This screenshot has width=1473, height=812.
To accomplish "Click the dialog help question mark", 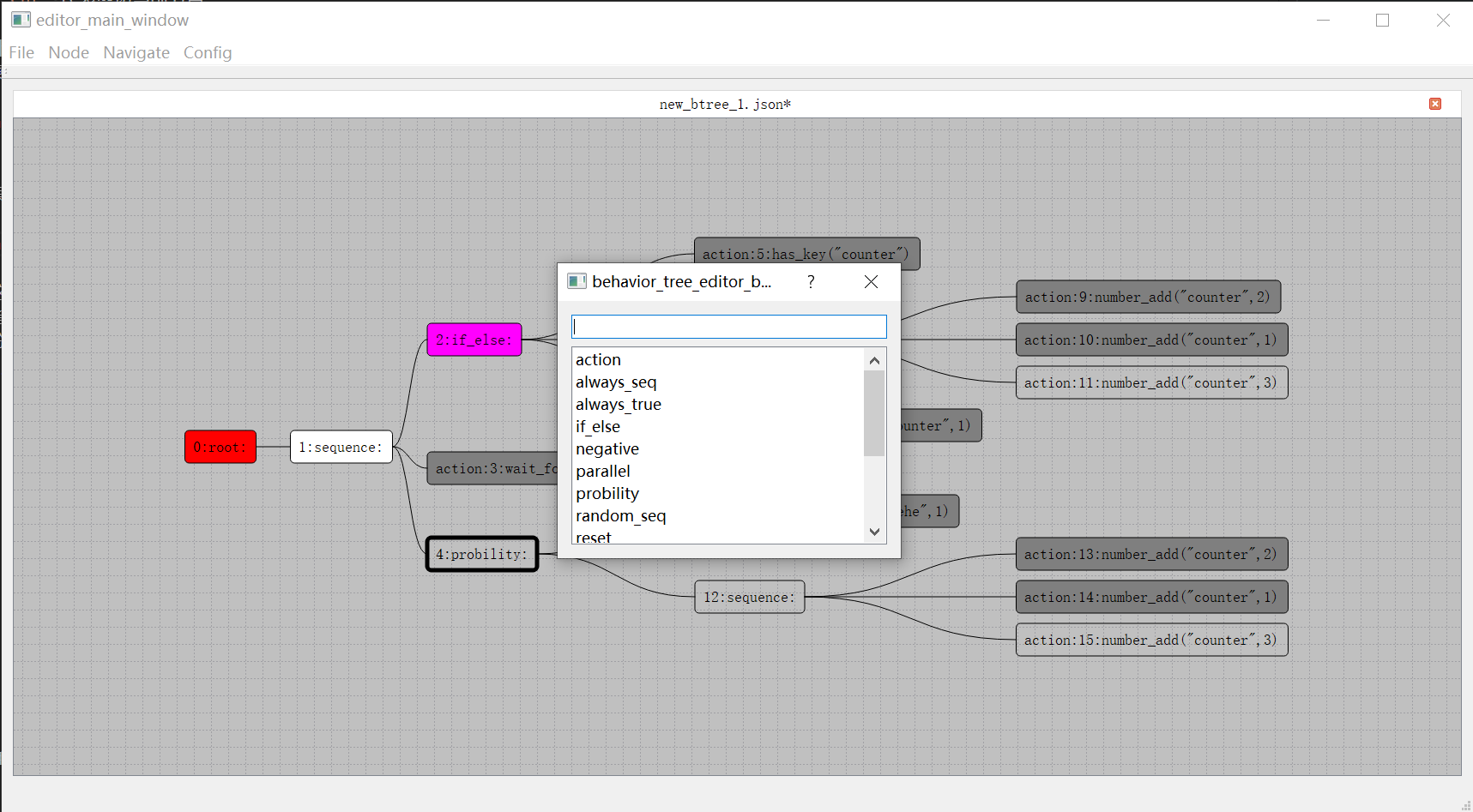I will pos(811,282).
